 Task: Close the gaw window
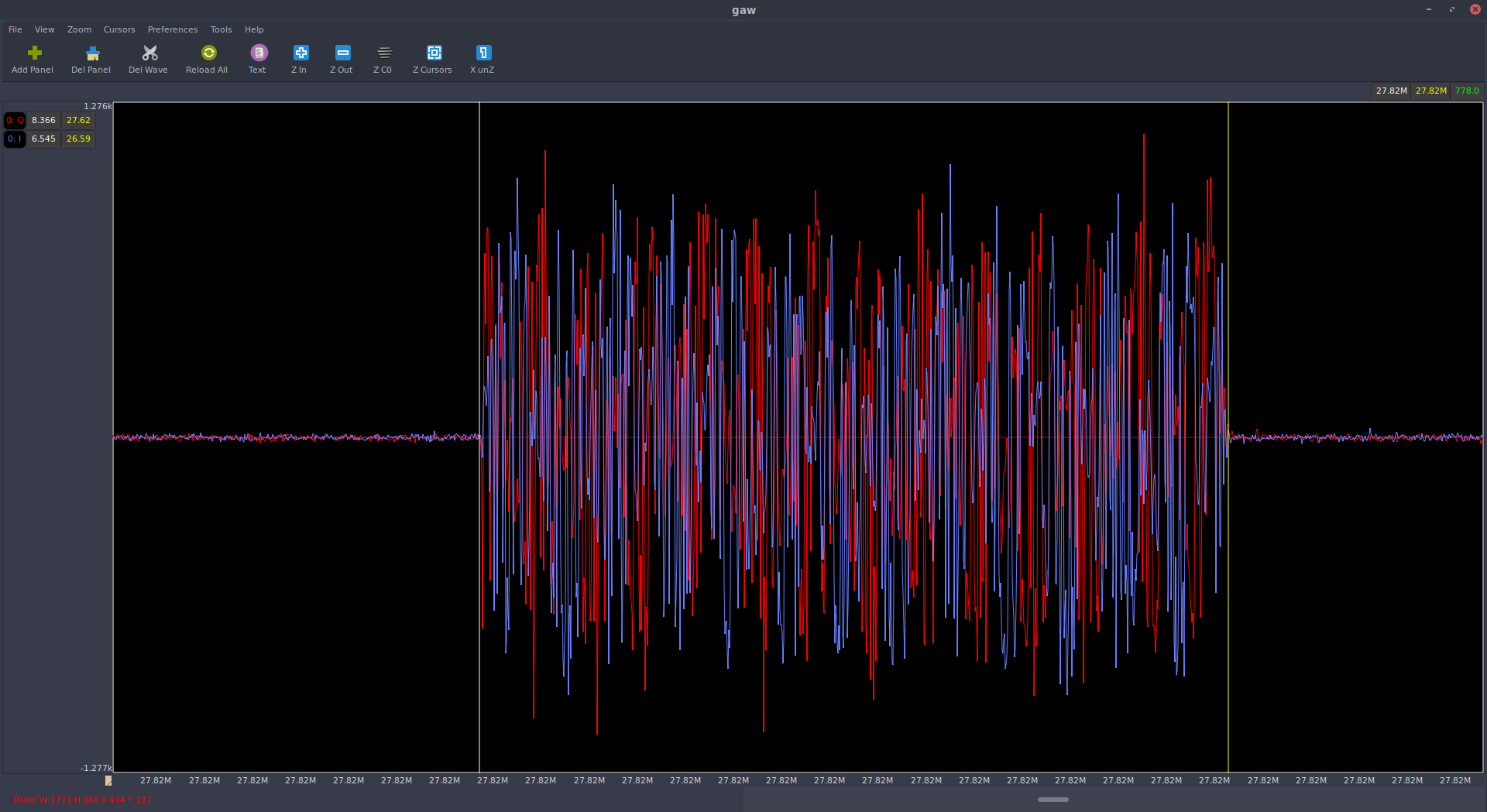pos(1475,9)
